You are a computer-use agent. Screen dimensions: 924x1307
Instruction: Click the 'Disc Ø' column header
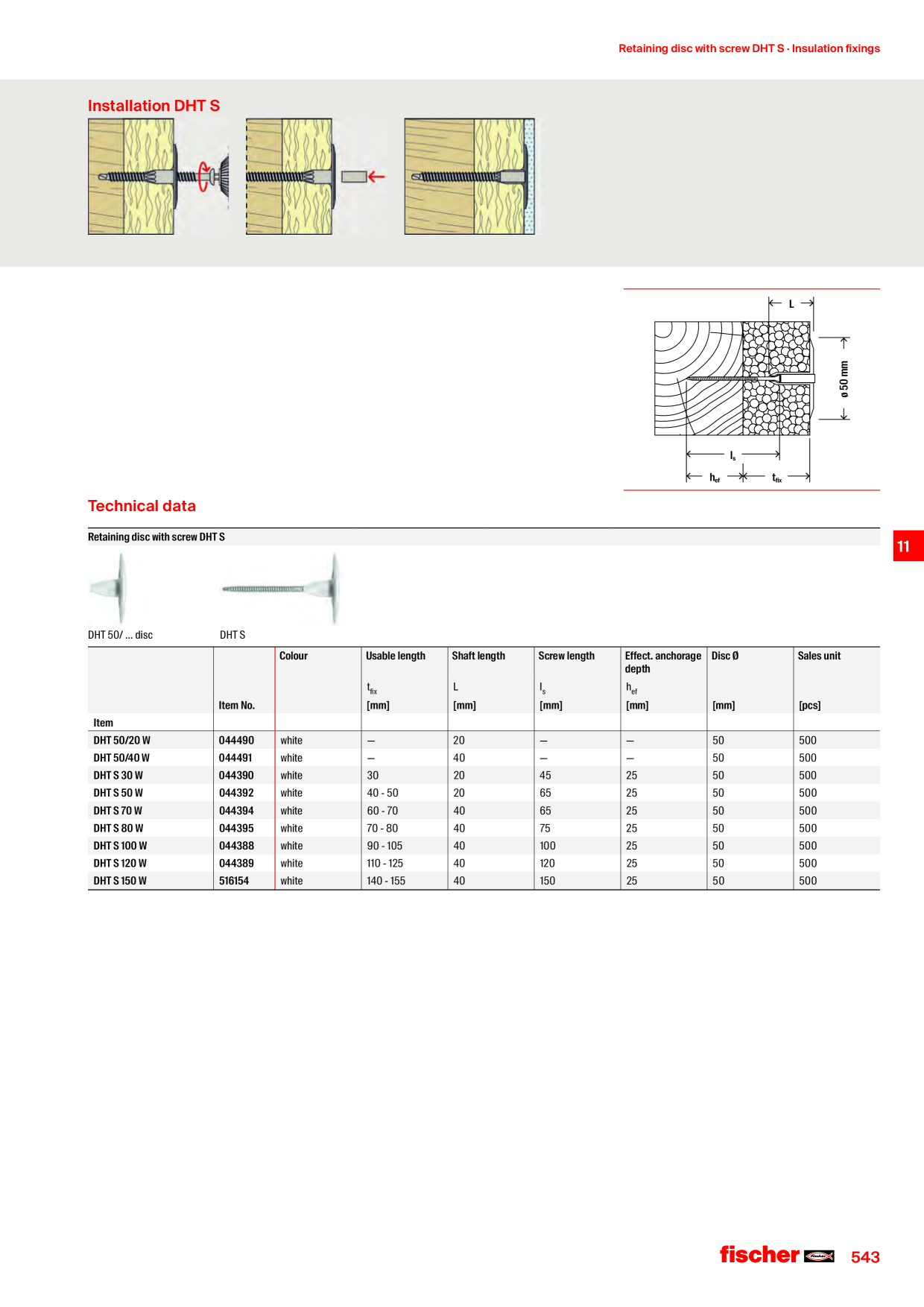pyautogui.click(x=725, y=656)
